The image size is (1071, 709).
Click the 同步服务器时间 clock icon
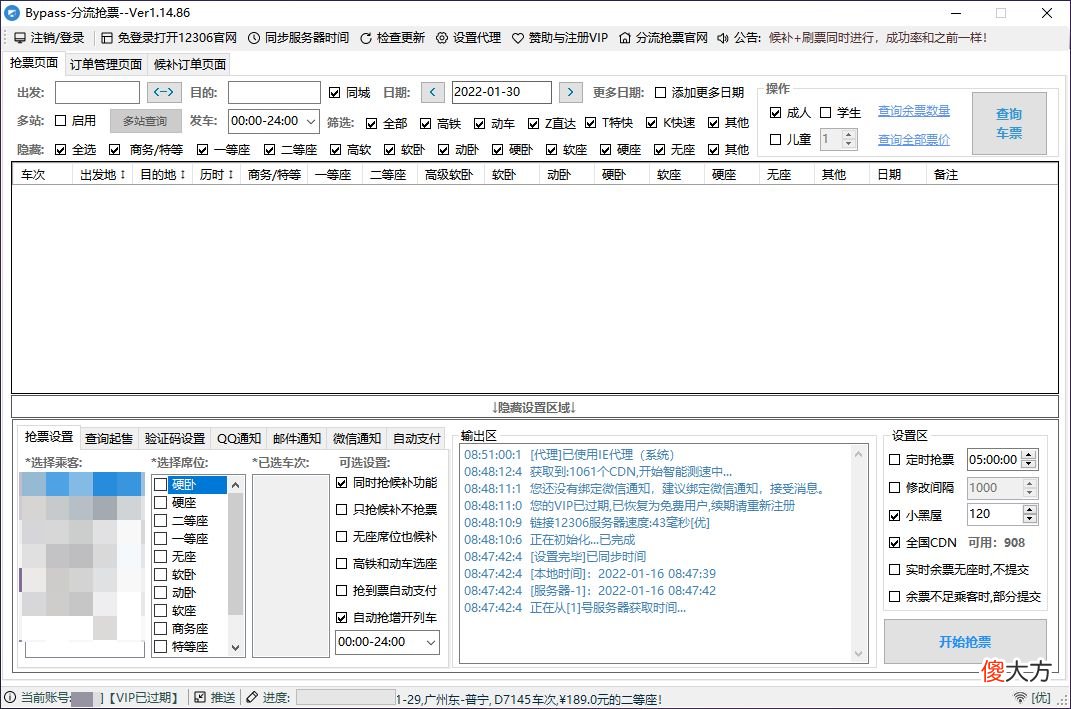click(x=253, y=38)
